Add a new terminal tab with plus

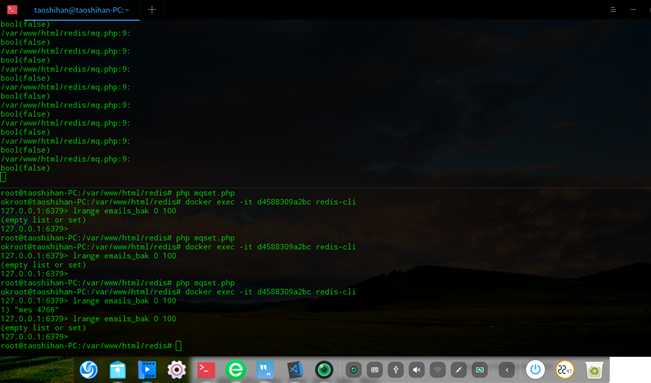(x=152, y=10)
